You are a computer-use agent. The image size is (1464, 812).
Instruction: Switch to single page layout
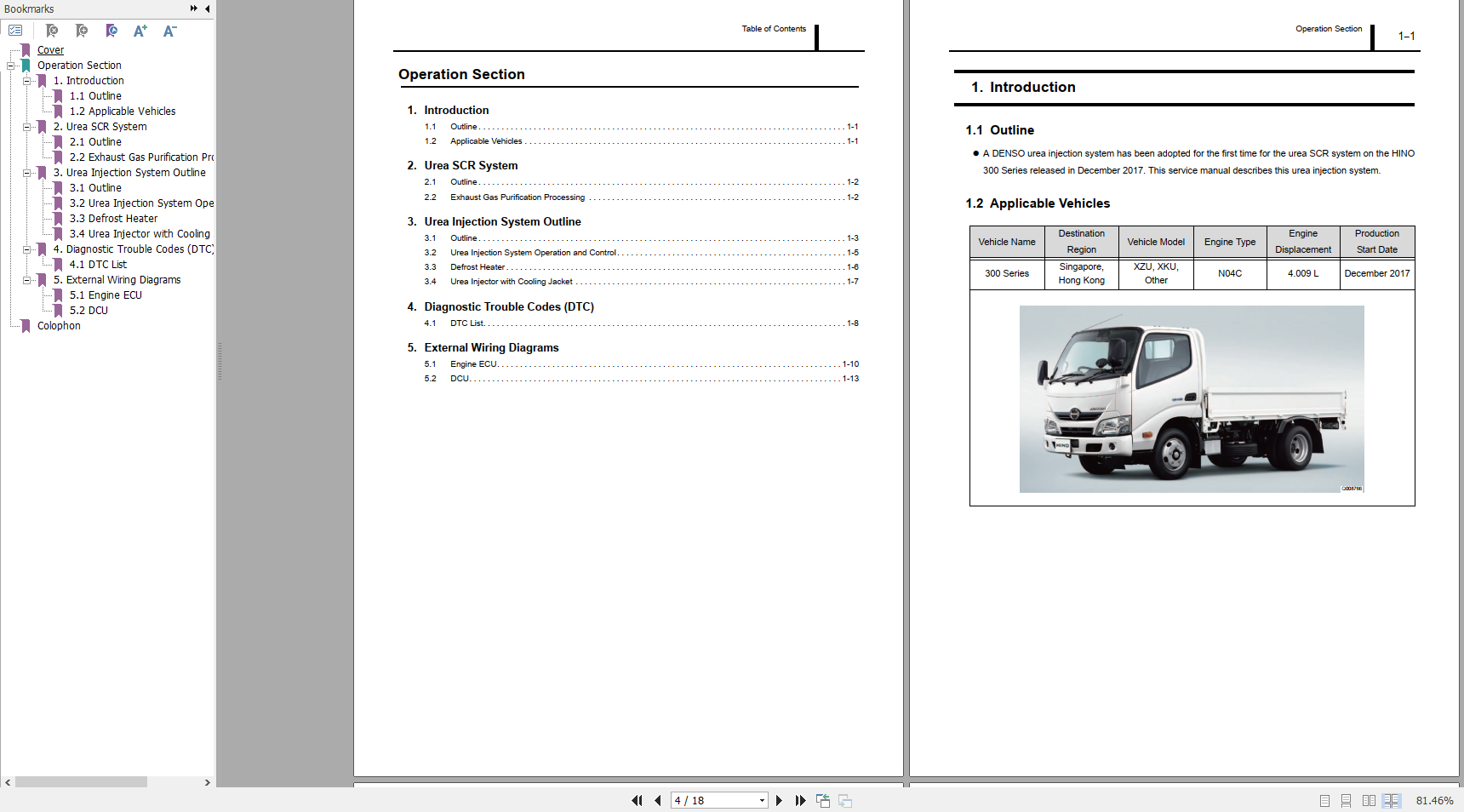[x=1324, y=800]
